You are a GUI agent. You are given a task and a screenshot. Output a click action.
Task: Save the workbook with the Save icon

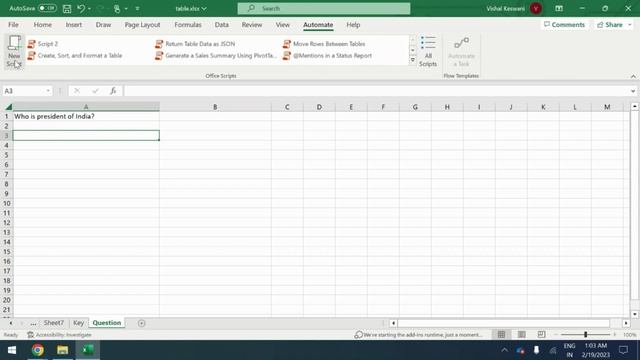(67, 9)
